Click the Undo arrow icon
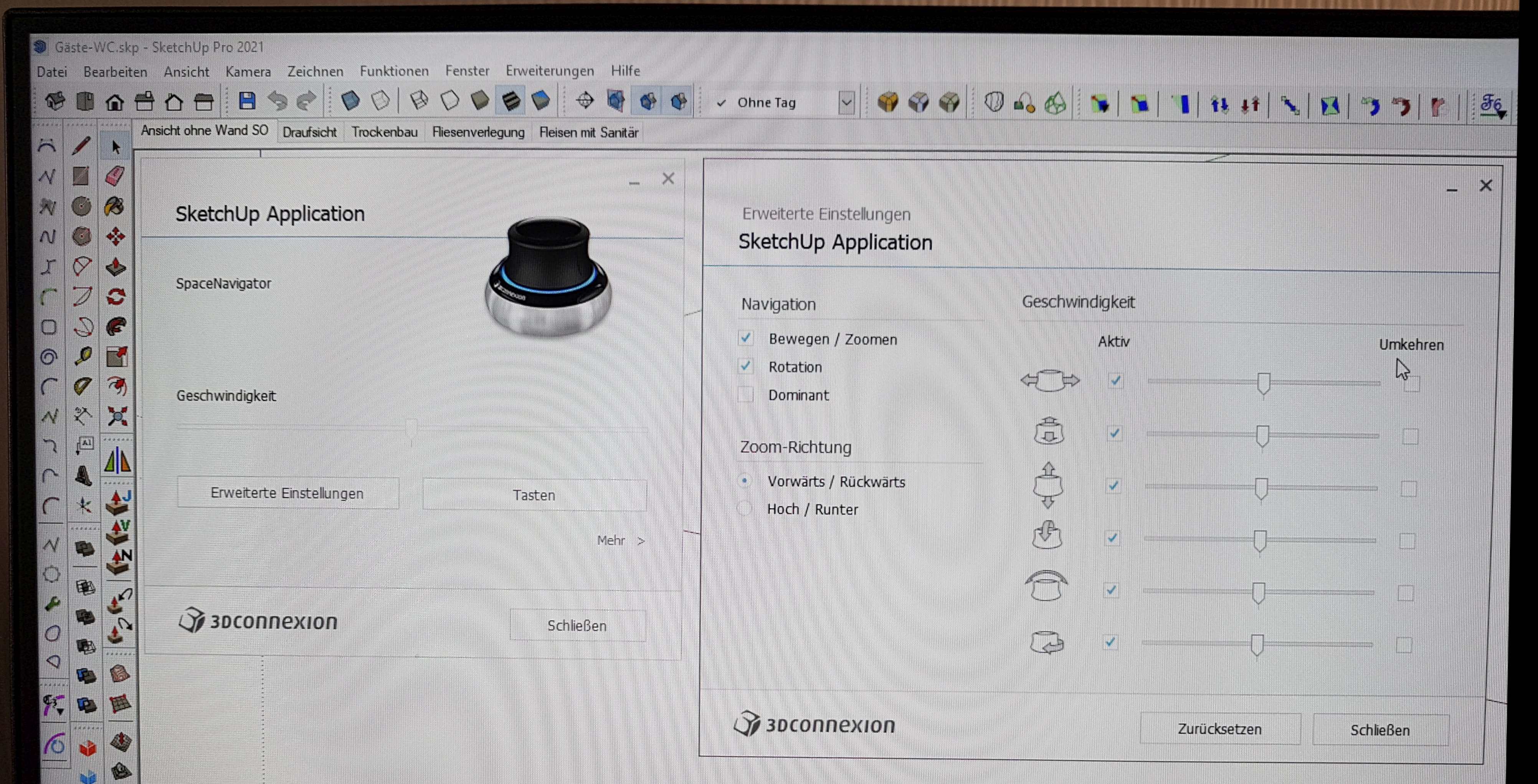Screen dimensions: 1538x784 (x=277, y=101)
